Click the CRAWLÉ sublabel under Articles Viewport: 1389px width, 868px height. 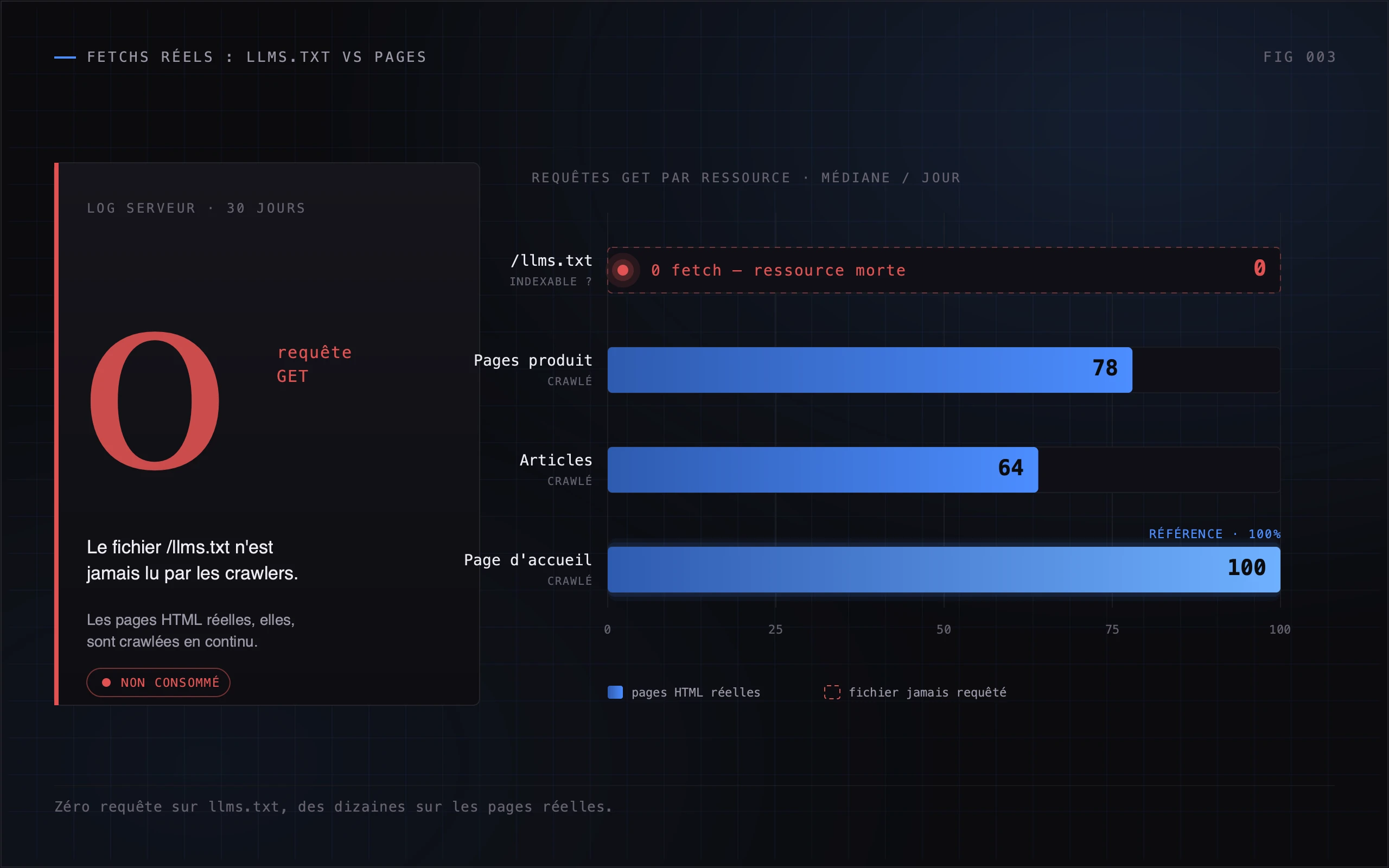pyautogui.click(x=569, y=481)
